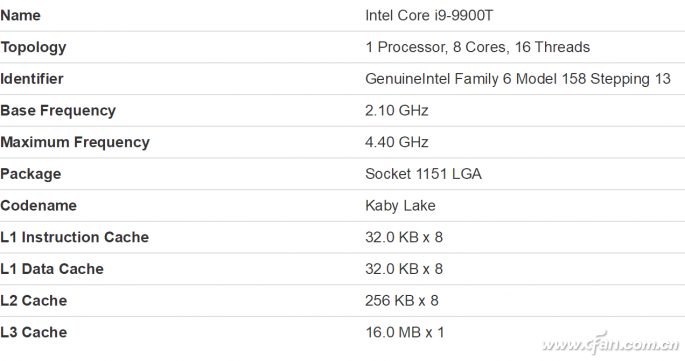685x361 pixels.
Task: Click the Codename label
Action: (38, 205)
